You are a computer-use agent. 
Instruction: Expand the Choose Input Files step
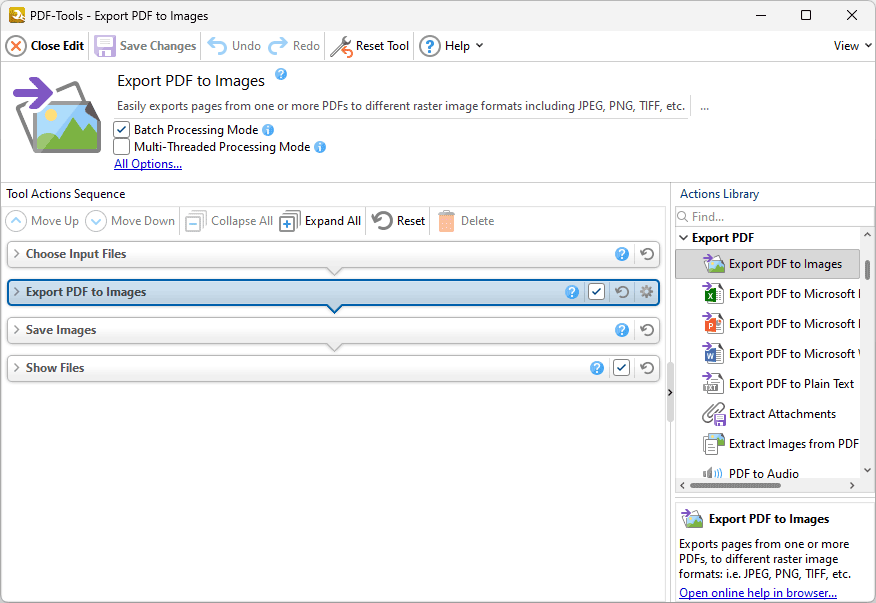pos(16,254)
